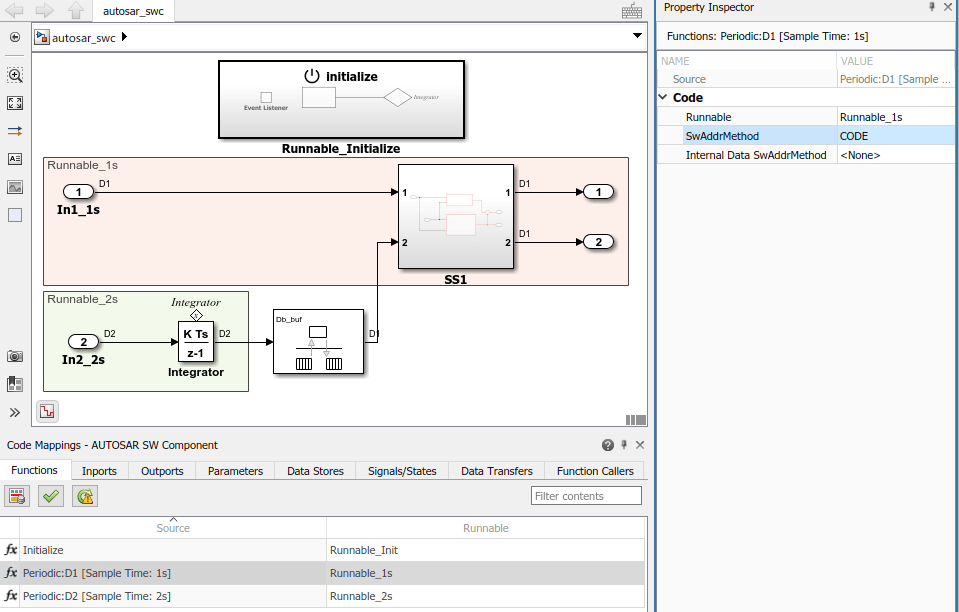The width and height of the screenshot is (959, 612).
Task: Open the Code Mappings help icon
Action: click(607, 445)
